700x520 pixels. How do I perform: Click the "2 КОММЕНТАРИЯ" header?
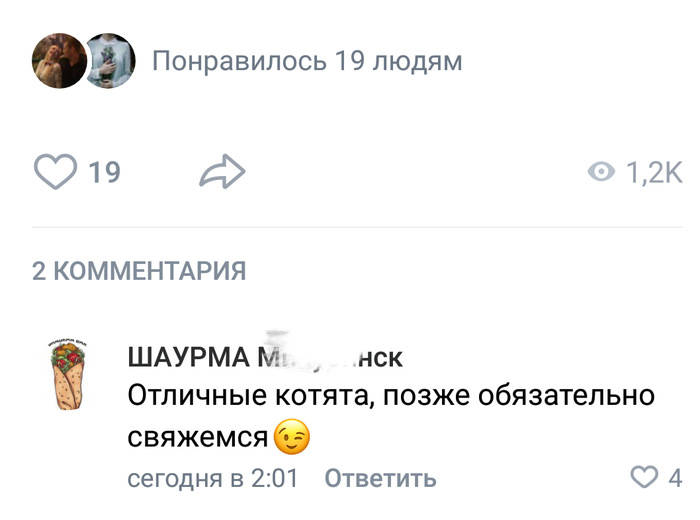coord(139,271)
